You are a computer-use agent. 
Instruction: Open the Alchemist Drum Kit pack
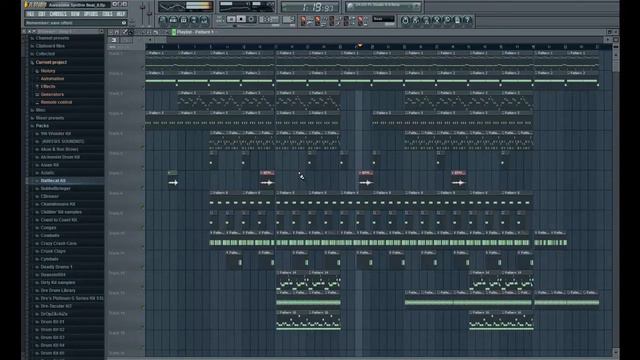pyautogui.click(x=60, y=157)
